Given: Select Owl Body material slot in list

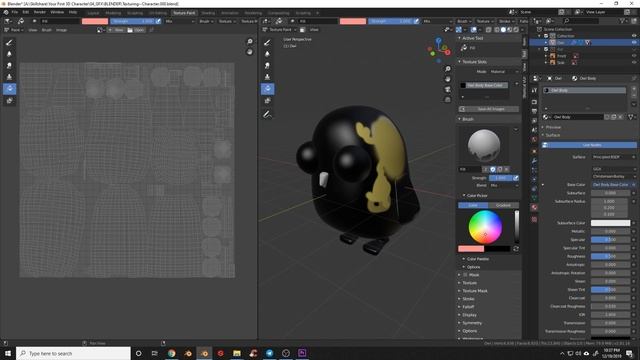Looking at the screenshot, I should (584, 90).
